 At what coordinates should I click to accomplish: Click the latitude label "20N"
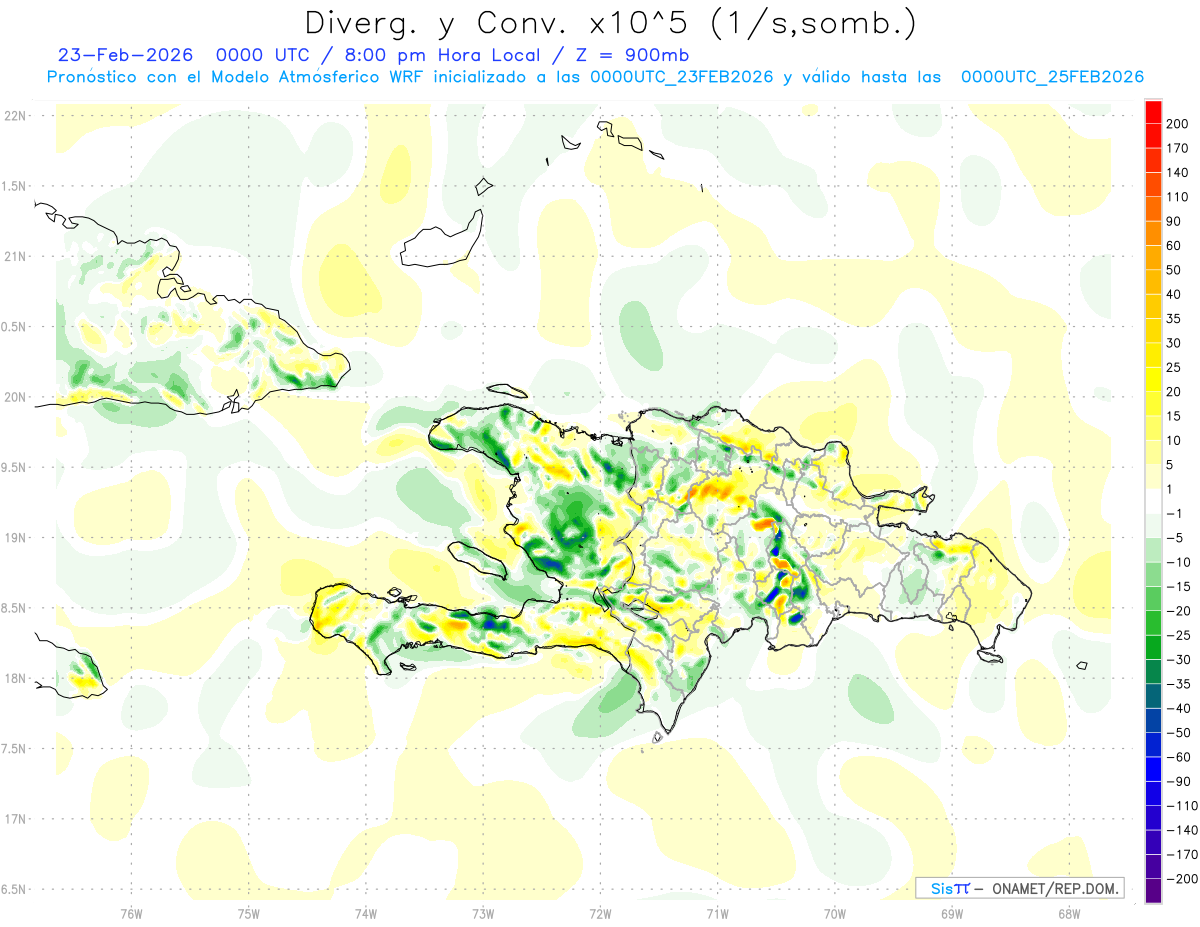coord(15,397)
